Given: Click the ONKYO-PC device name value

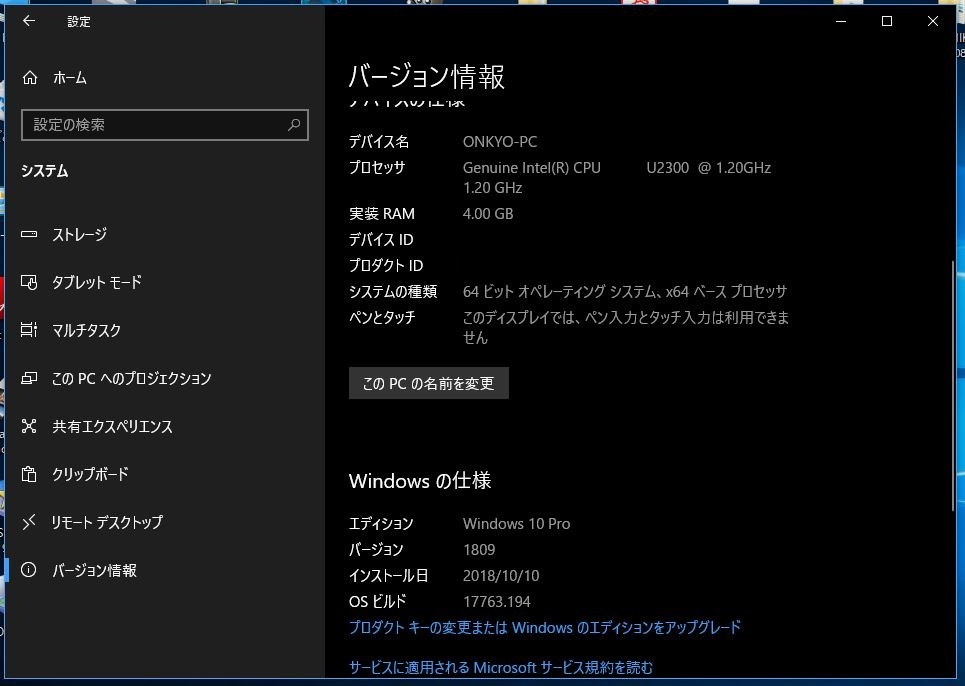Looking at the screenshot, I should (x=500, y=142).
